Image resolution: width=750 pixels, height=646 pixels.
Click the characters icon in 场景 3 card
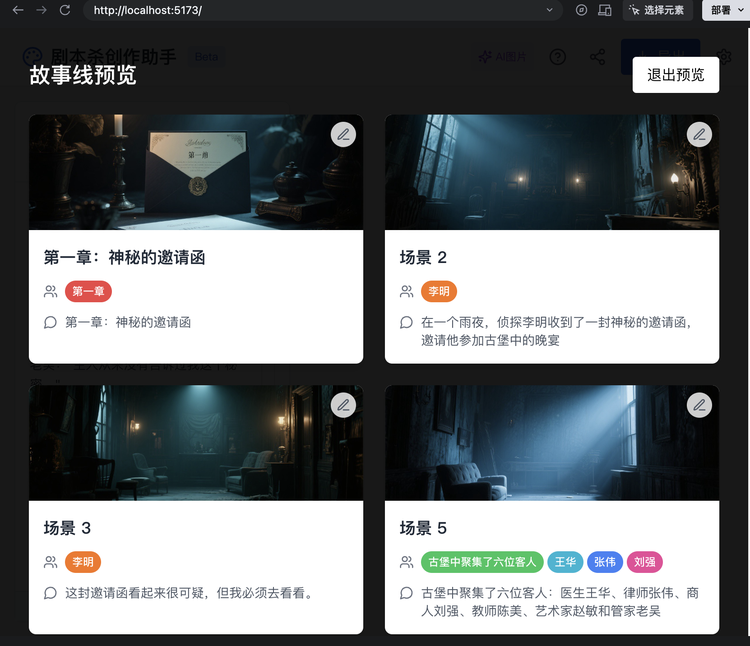coord(50,562)
